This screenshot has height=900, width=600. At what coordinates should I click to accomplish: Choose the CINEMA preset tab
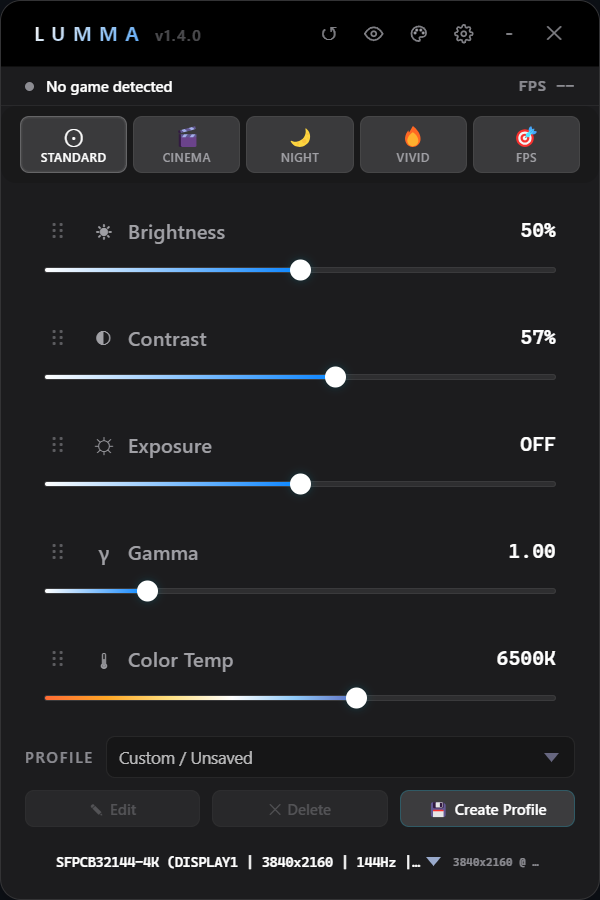tap(187, 145)
